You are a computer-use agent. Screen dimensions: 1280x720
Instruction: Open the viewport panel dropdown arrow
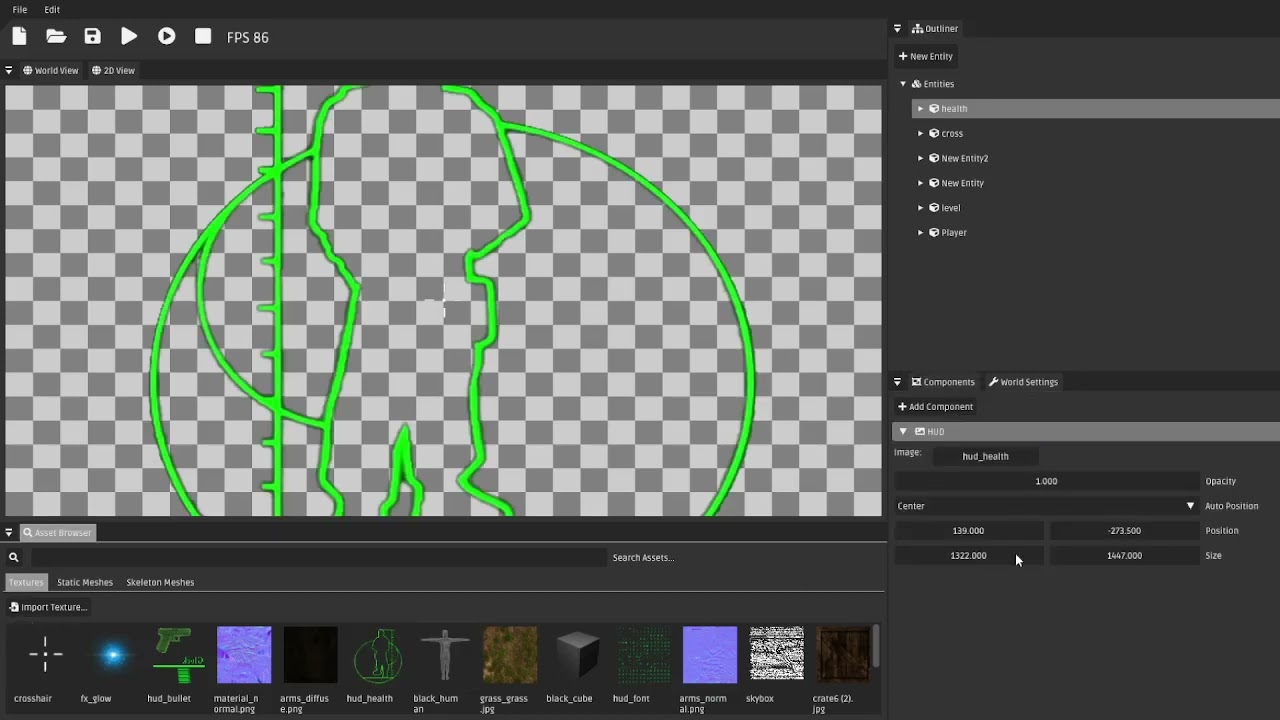[9, 70]
